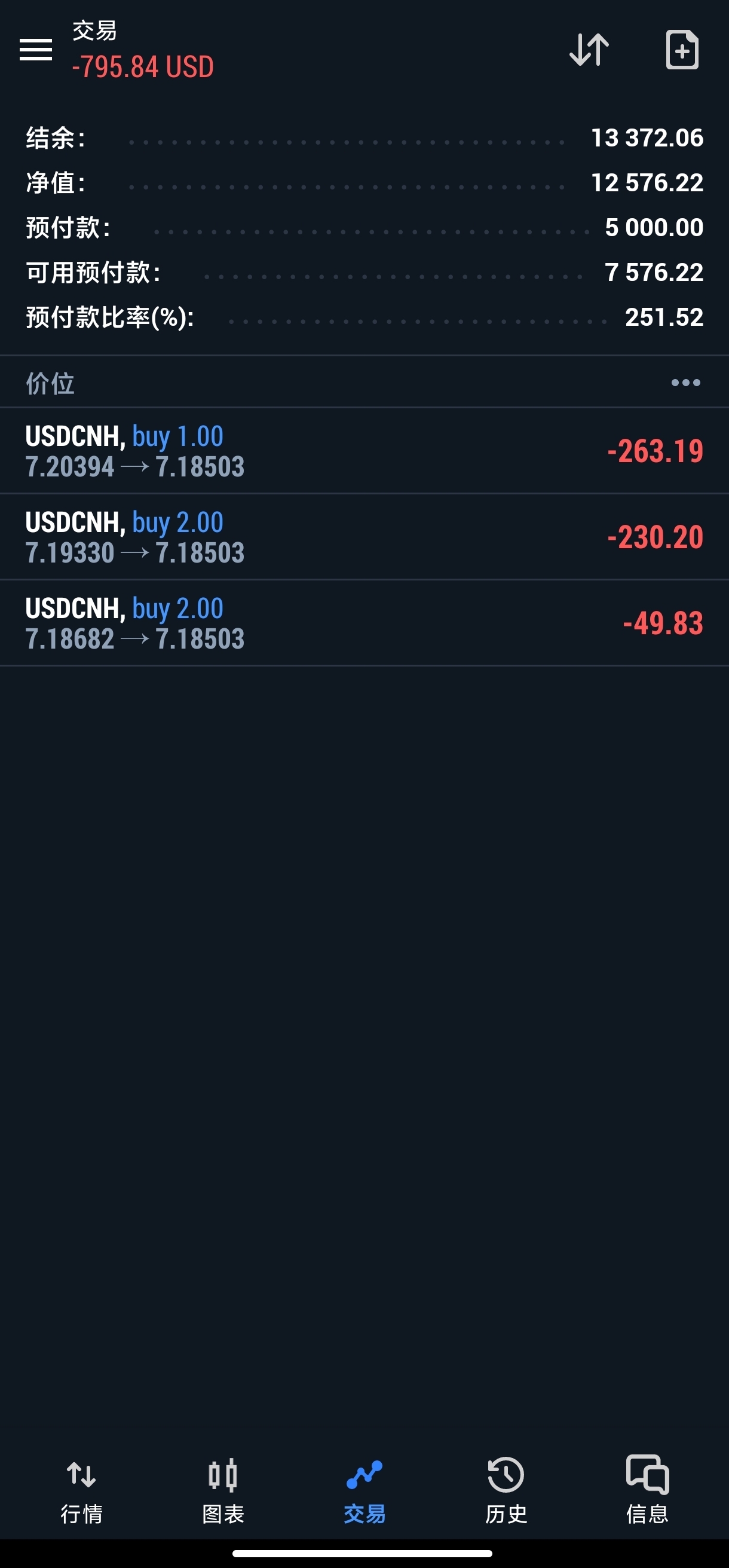Tap the sort arrows icon
This screenshot has width=729, height=1568.
tap(589, 49)
